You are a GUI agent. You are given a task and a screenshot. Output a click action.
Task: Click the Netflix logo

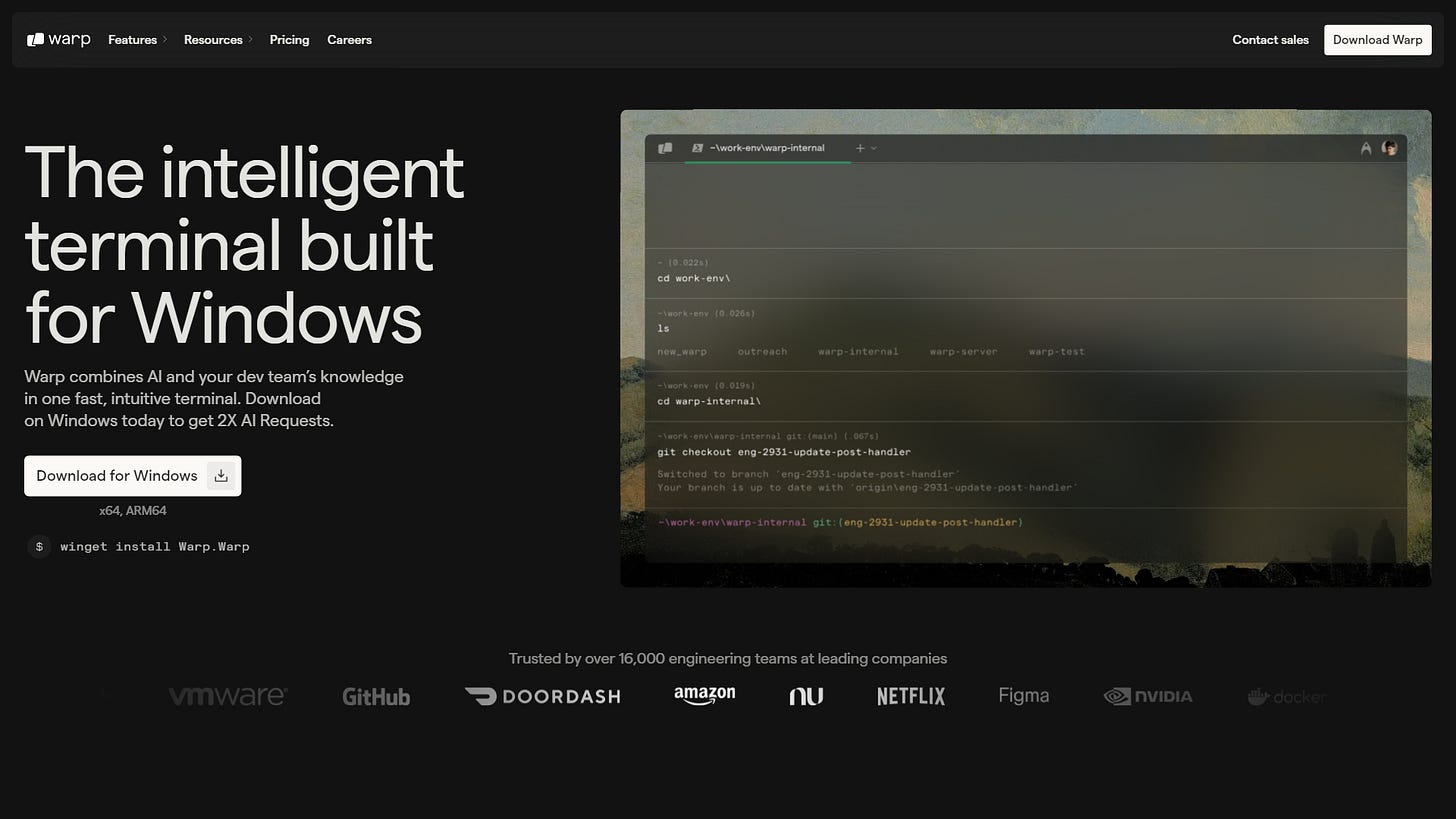(911, 696)
